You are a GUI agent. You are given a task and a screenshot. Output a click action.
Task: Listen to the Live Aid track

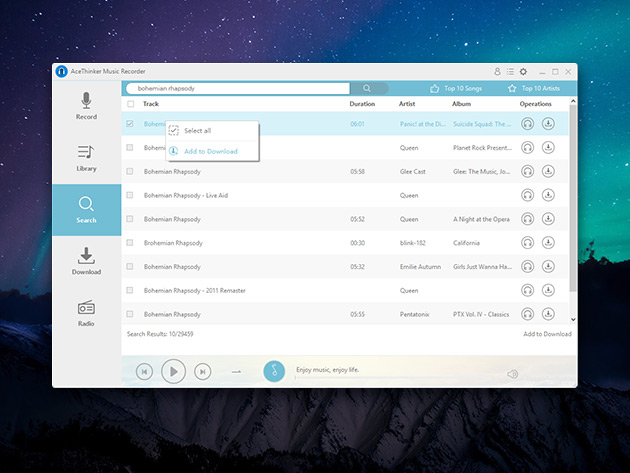[528, 195]
